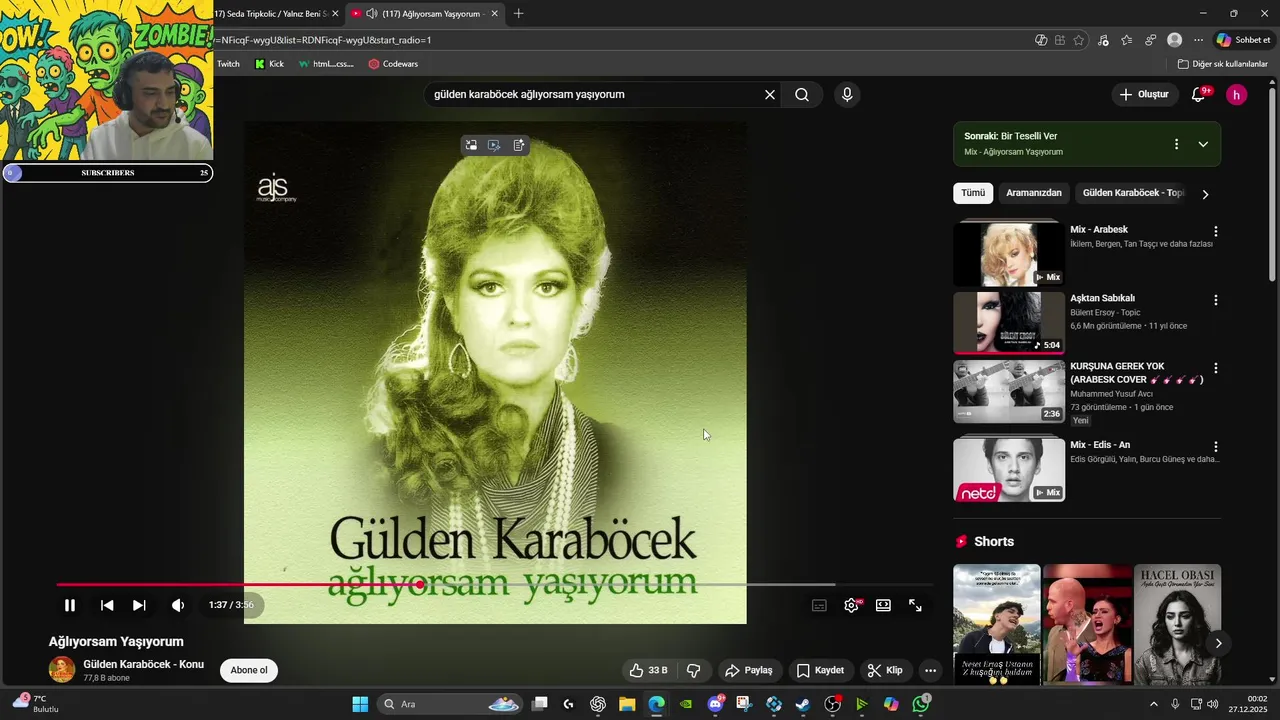Open YouTube notifications bell

coord(1199,94)
